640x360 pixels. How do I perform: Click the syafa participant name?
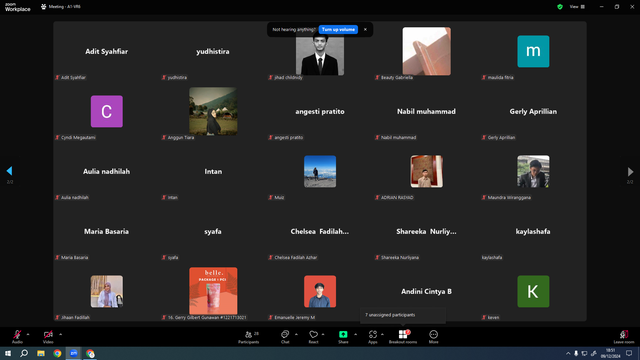coord(213,231)
